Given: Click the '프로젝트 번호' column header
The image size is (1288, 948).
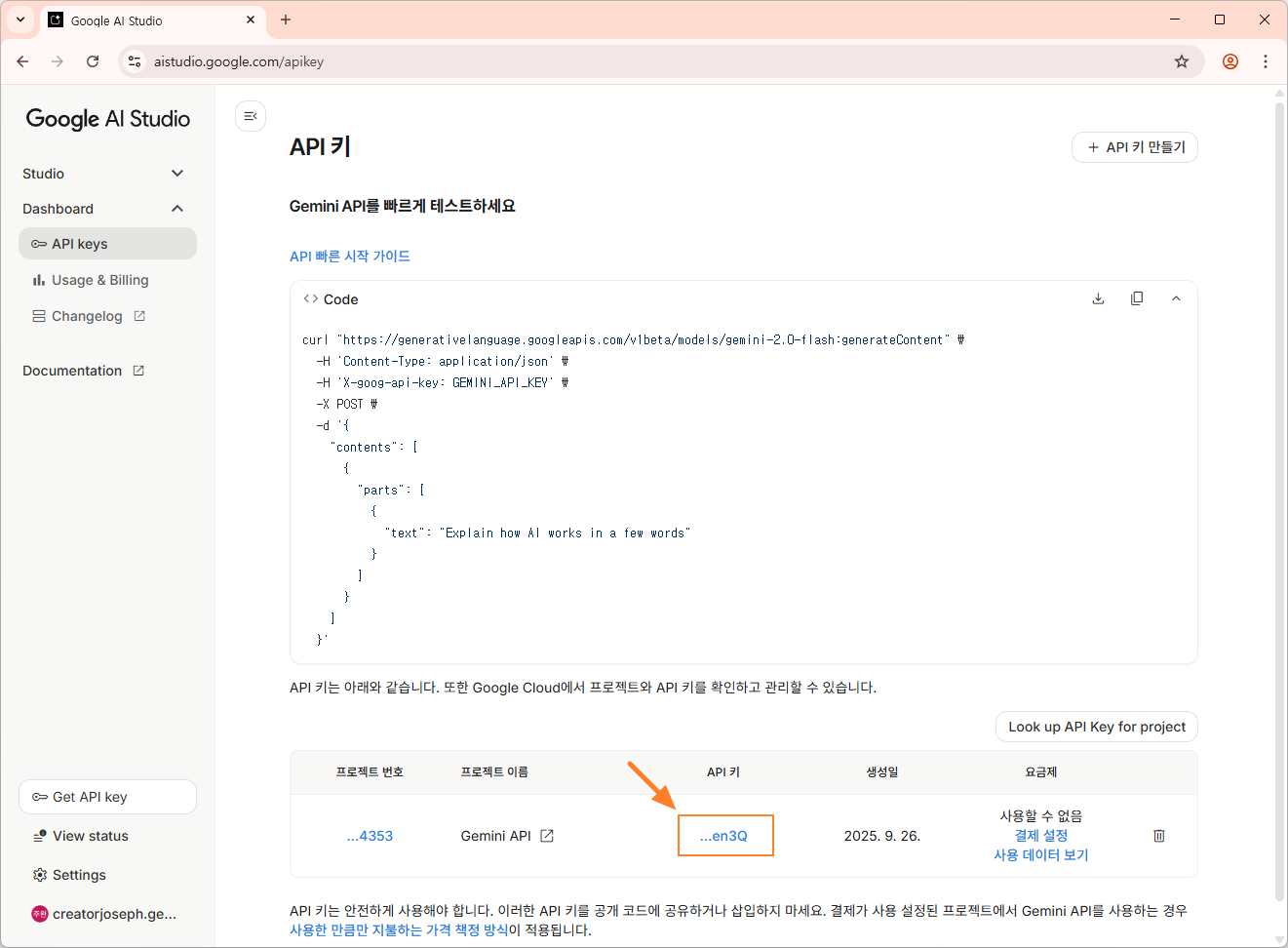Looking at the screenshot, I should tap(370, 771).
